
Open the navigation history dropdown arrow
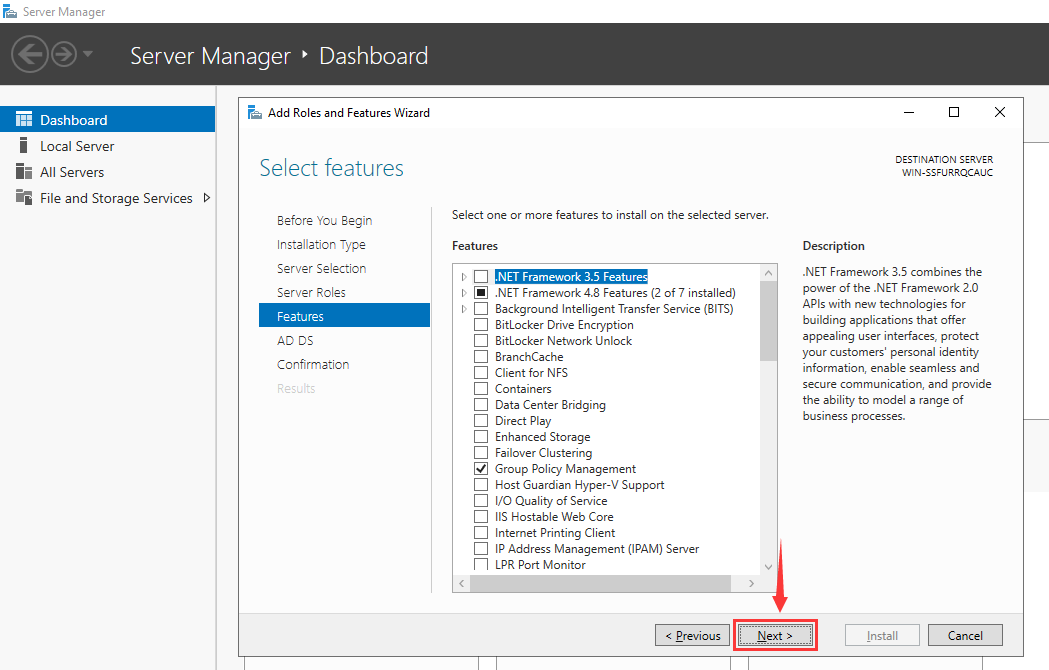click(88, 54)
